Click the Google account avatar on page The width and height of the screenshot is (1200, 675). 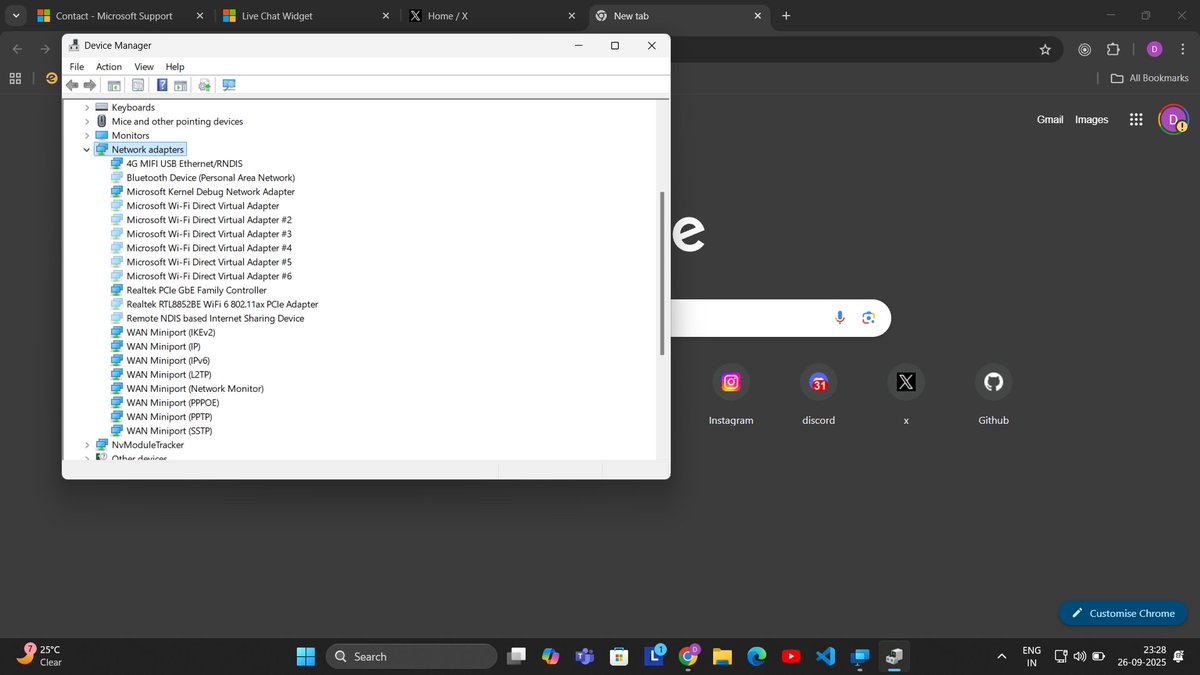coord(1173,119)
